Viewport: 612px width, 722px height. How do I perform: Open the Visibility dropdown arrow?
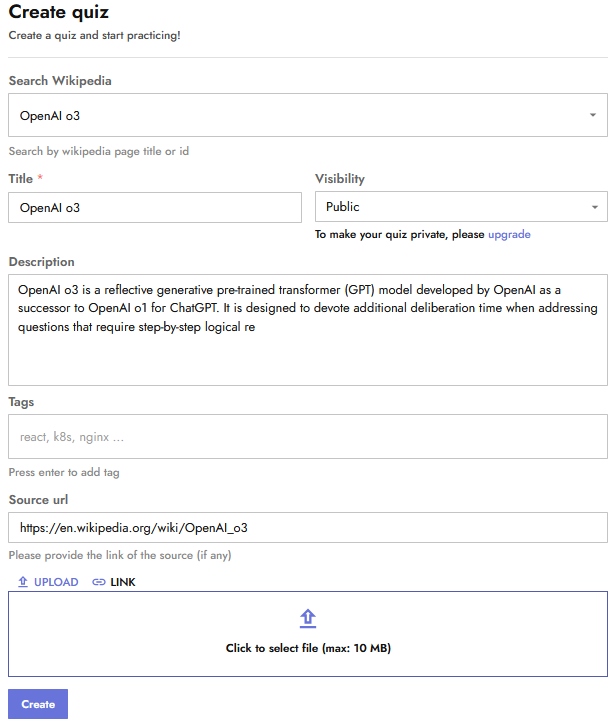[596, 207]
